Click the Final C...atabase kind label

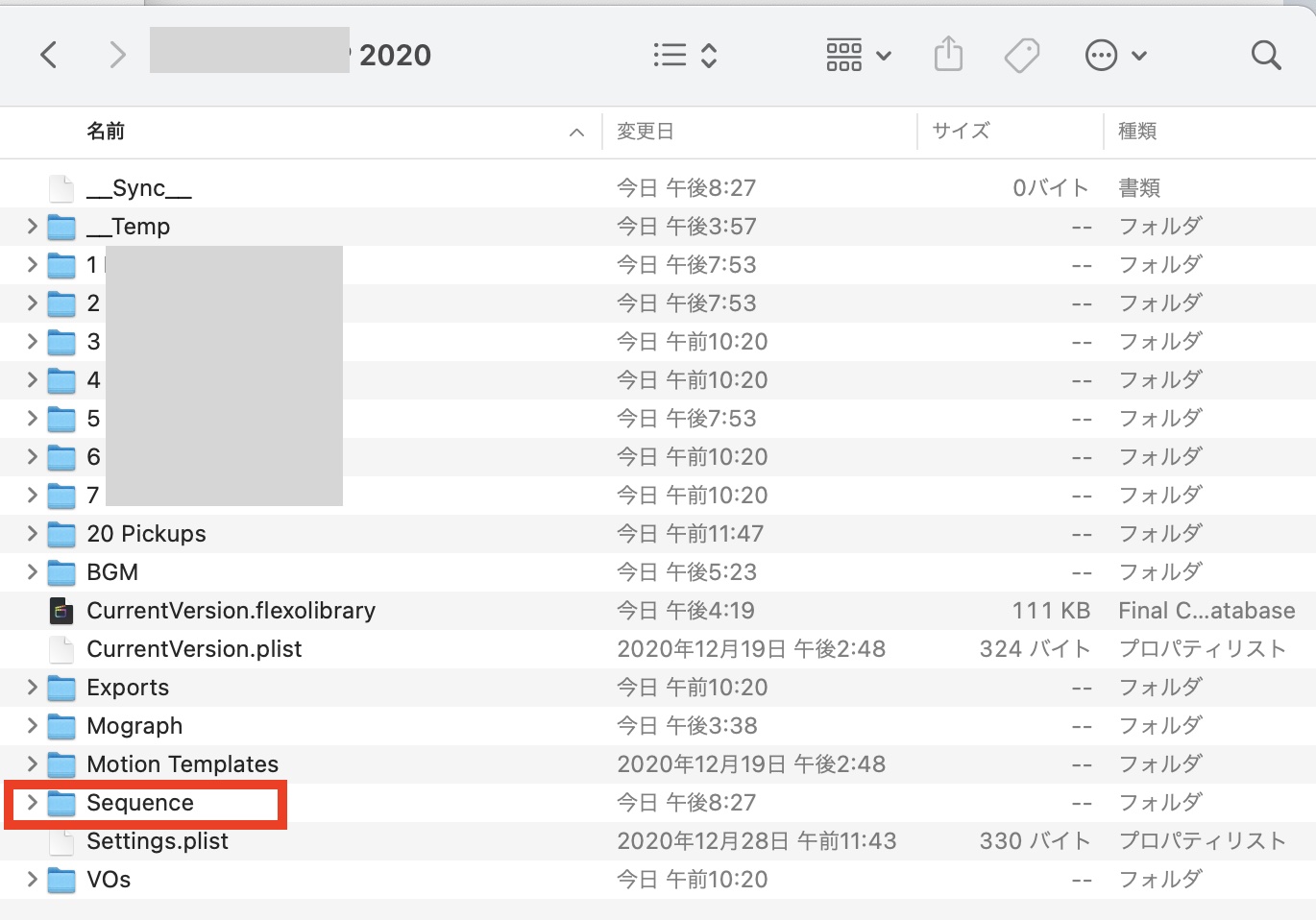pyautogui.click(x=1206, y=611)
